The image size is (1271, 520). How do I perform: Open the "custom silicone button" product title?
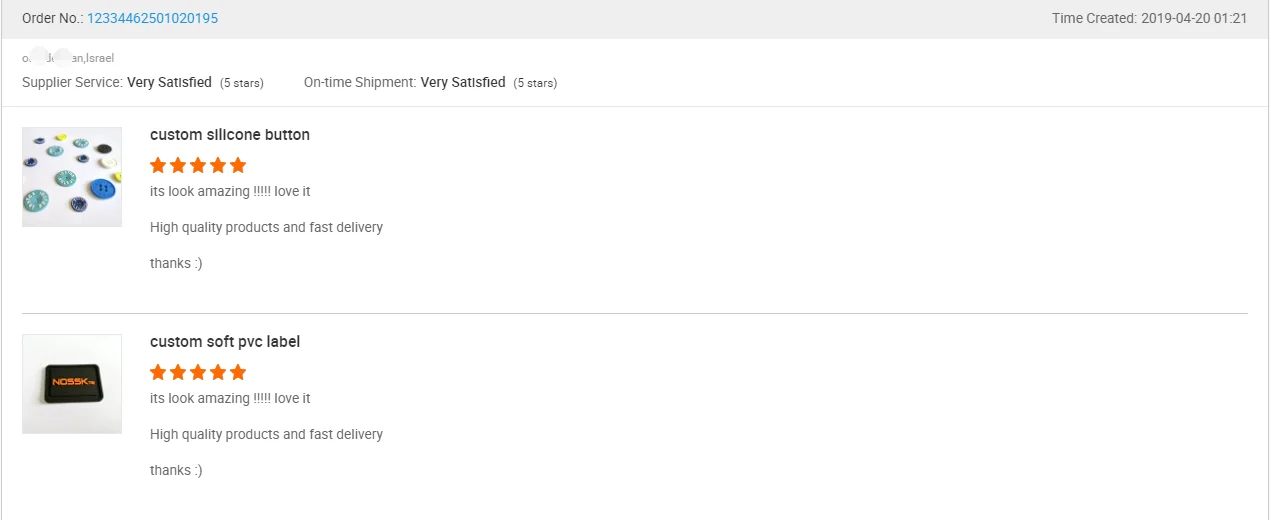pyautogui.click(x=230, y=135)
